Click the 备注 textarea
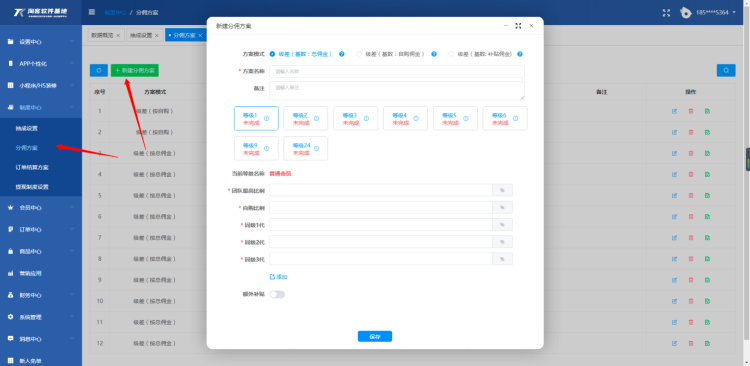Screen dimensions: 750x366 (397, 90)
